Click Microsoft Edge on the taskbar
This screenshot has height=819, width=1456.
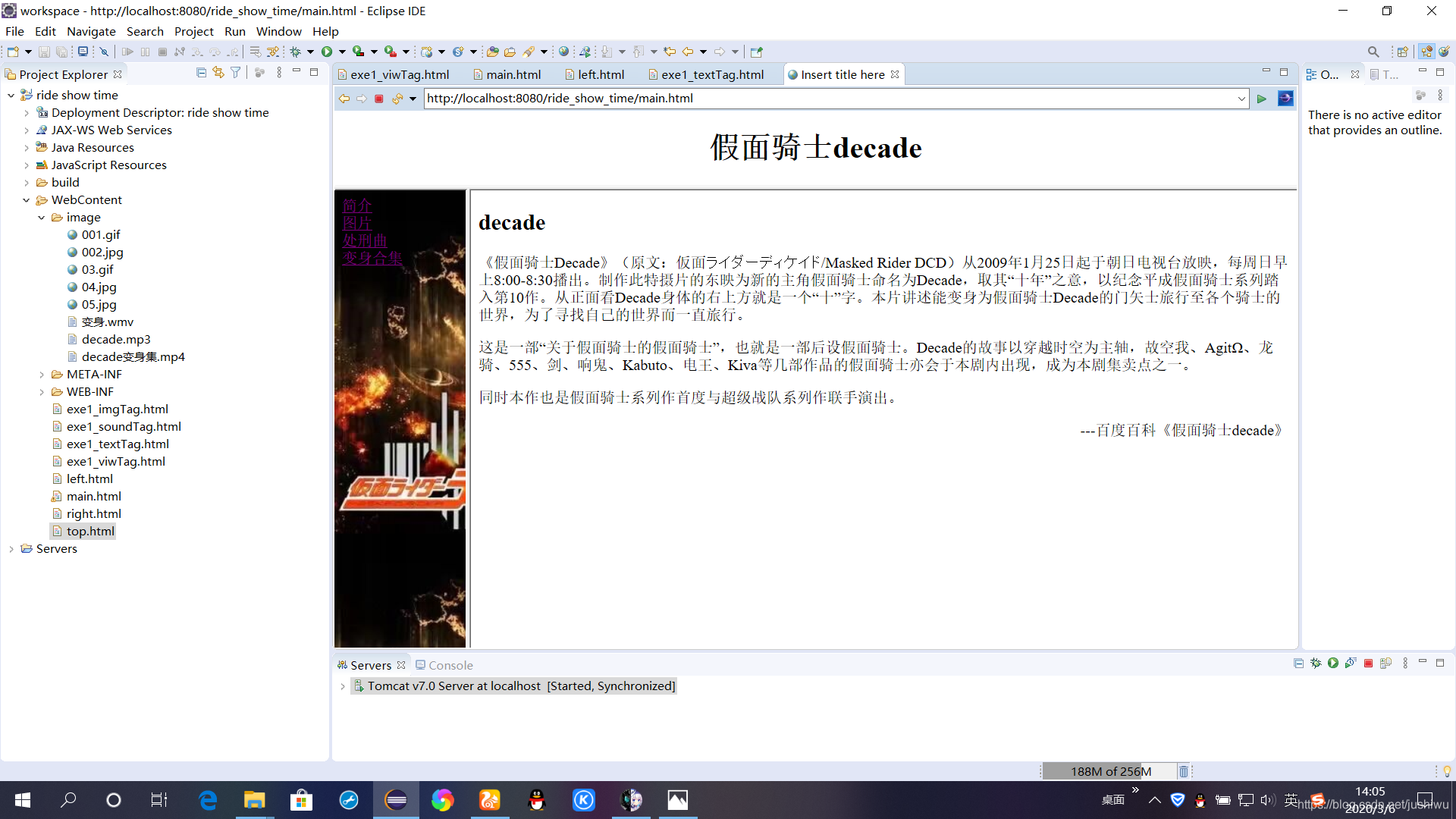click(207, 800)
